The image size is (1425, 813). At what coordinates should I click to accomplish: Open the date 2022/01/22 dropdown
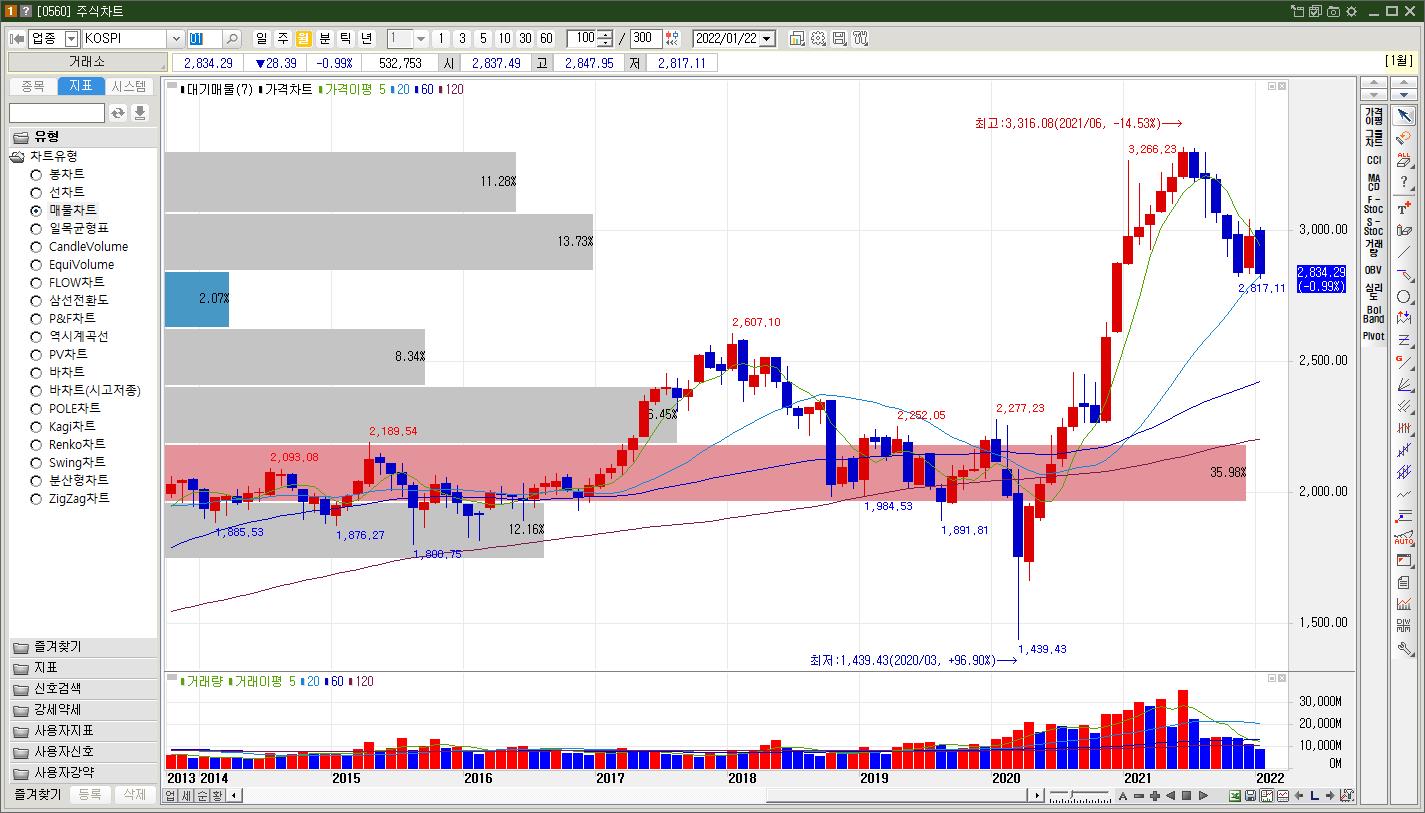(767, 39)
